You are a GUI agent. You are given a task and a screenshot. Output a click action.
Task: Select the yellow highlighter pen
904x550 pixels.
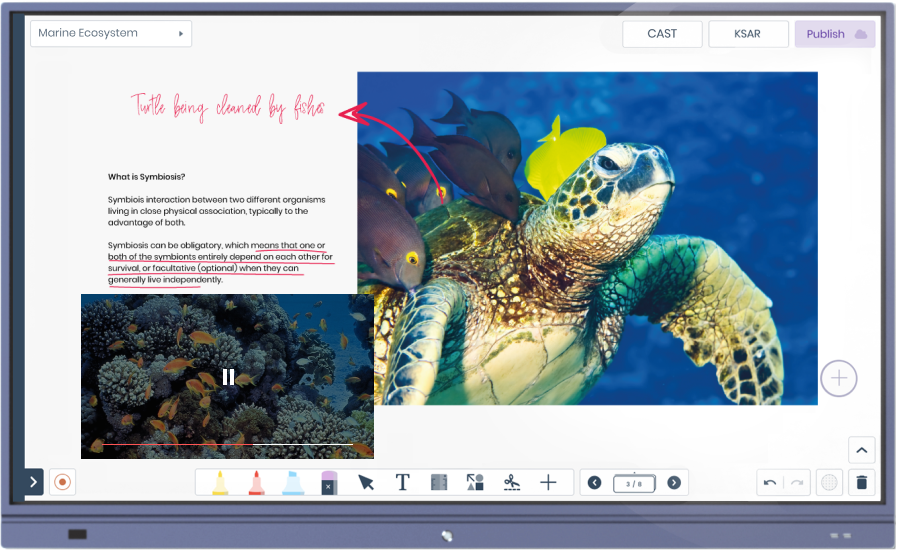pos(219,483)
